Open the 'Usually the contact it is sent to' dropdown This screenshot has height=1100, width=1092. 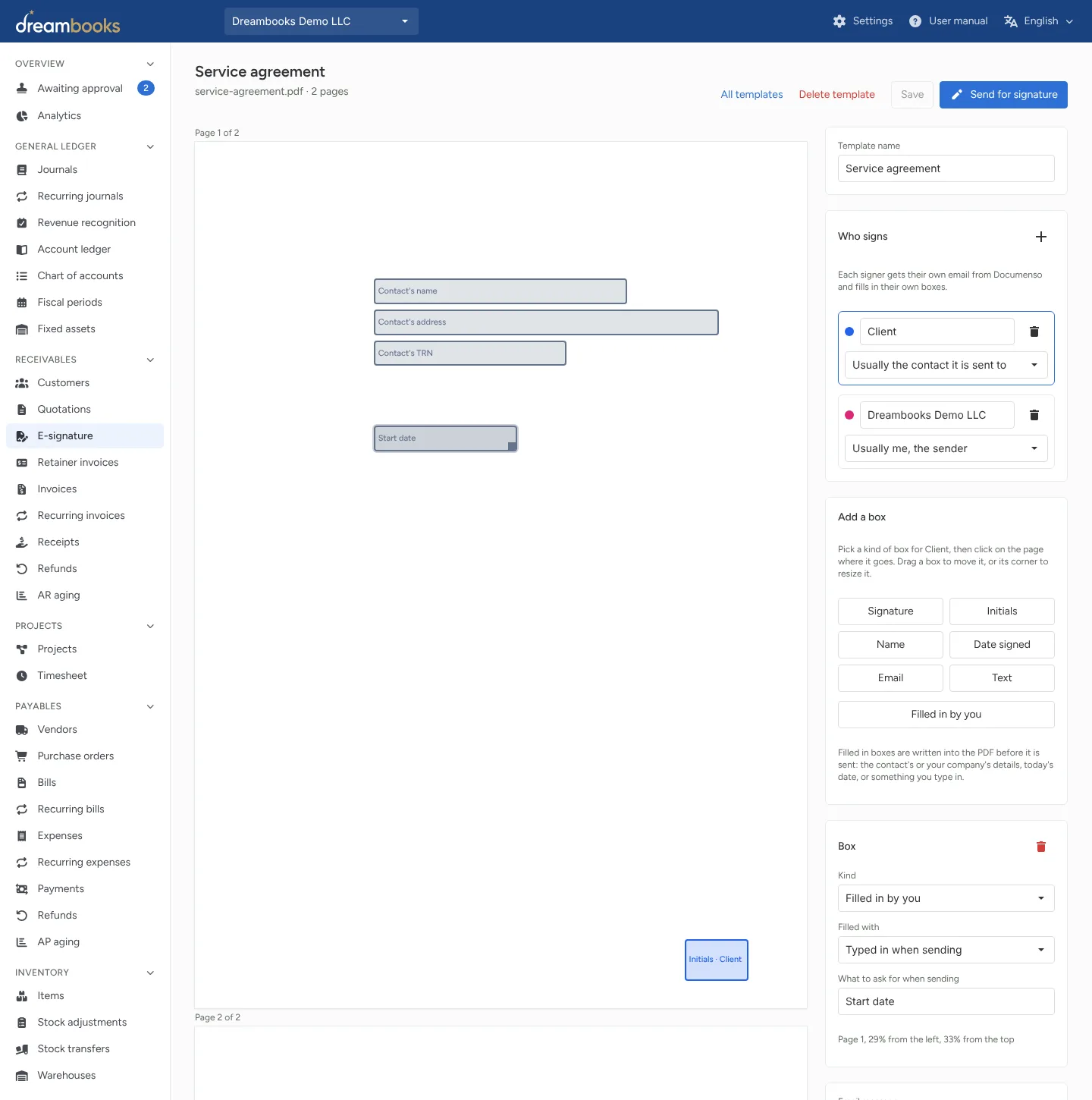946,365
